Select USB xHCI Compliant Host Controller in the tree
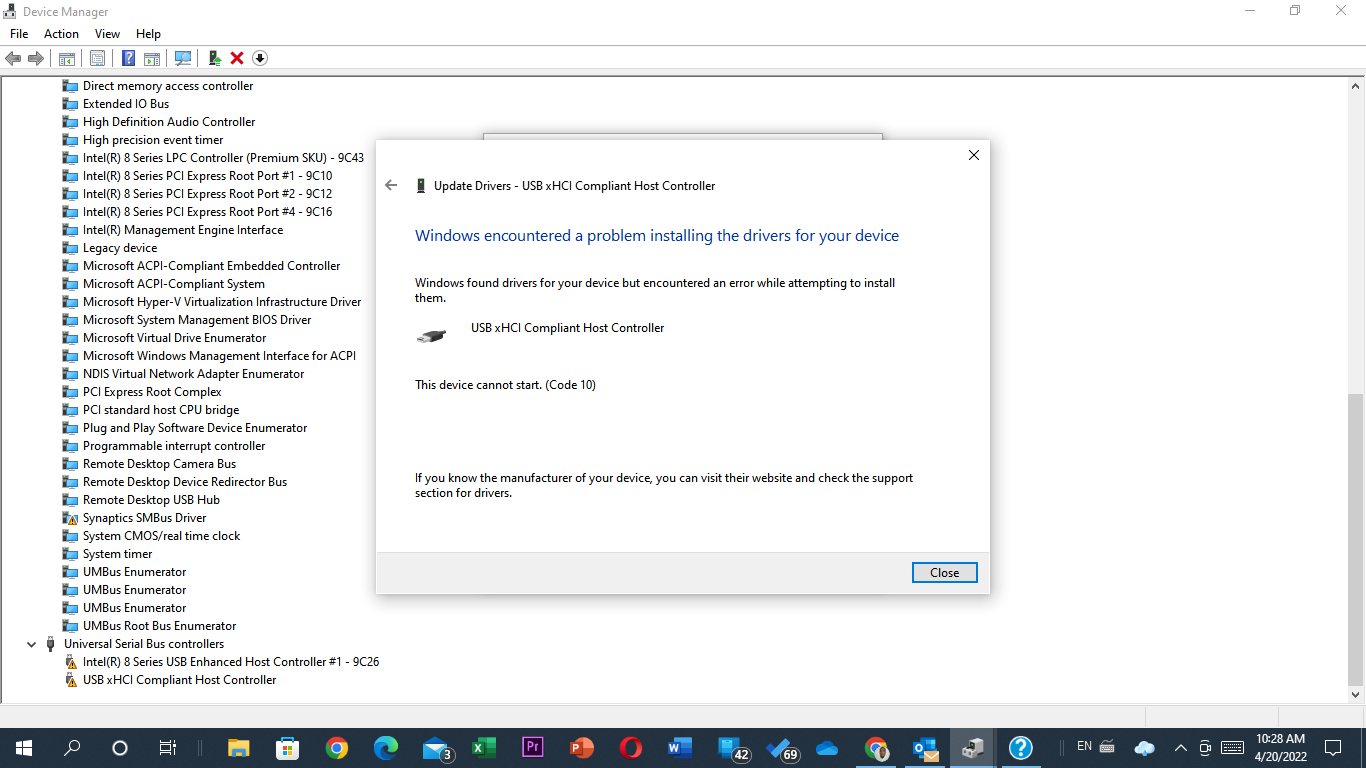Screen dimensions: 1366x768 coord(180,679)
